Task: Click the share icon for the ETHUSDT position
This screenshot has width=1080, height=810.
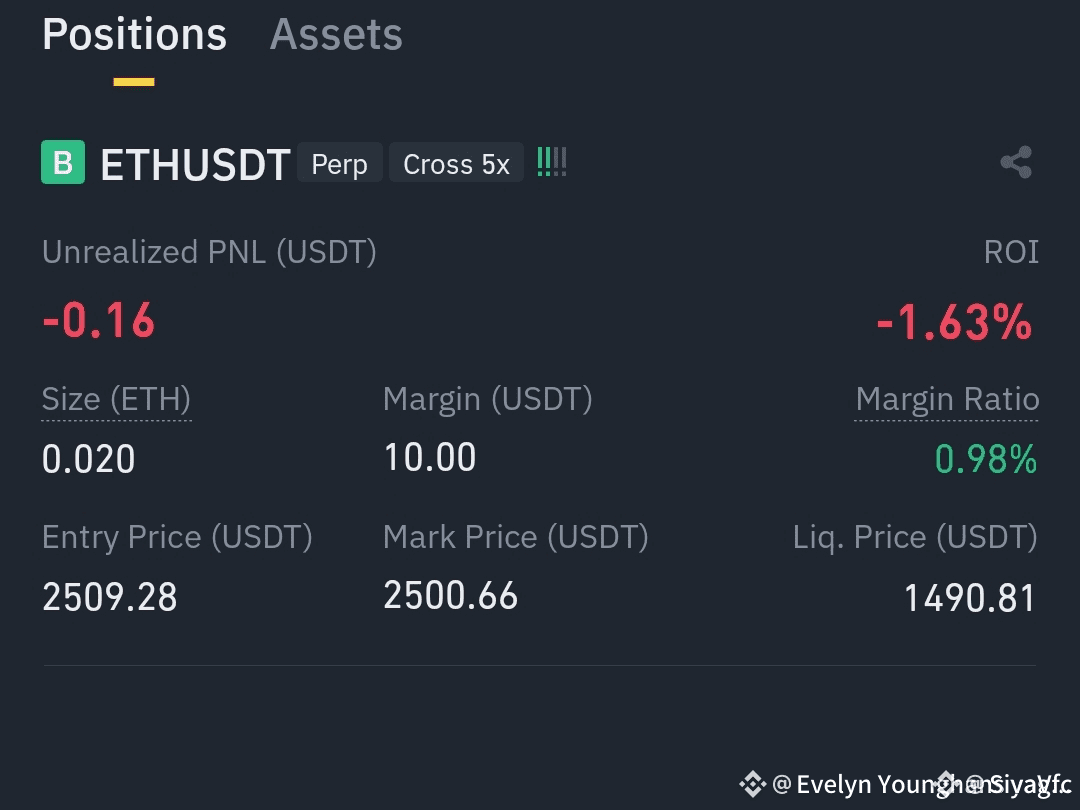Action: [1016, 163]
